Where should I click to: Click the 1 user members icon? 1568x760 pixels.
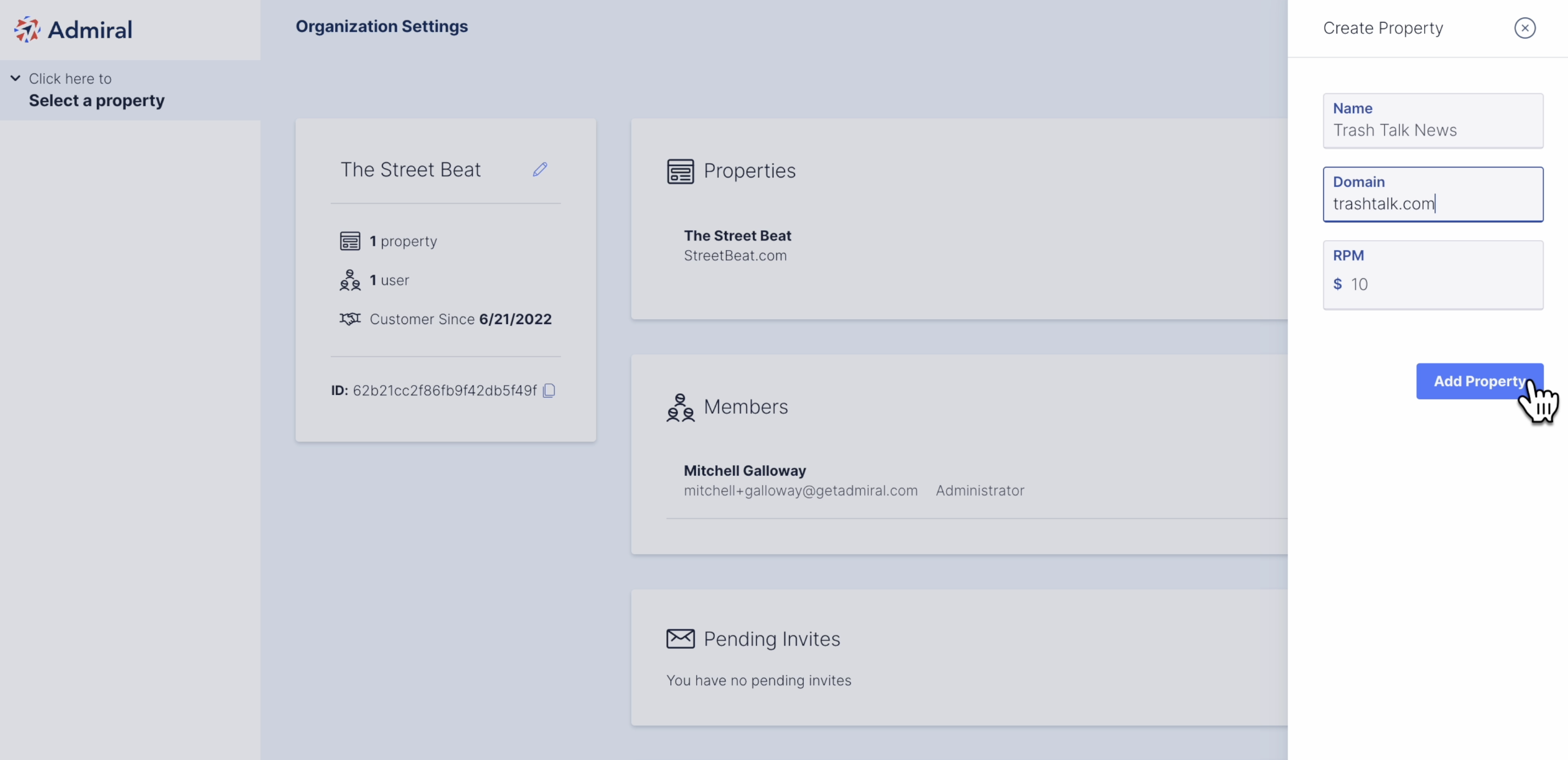click(x=350, y=280)
